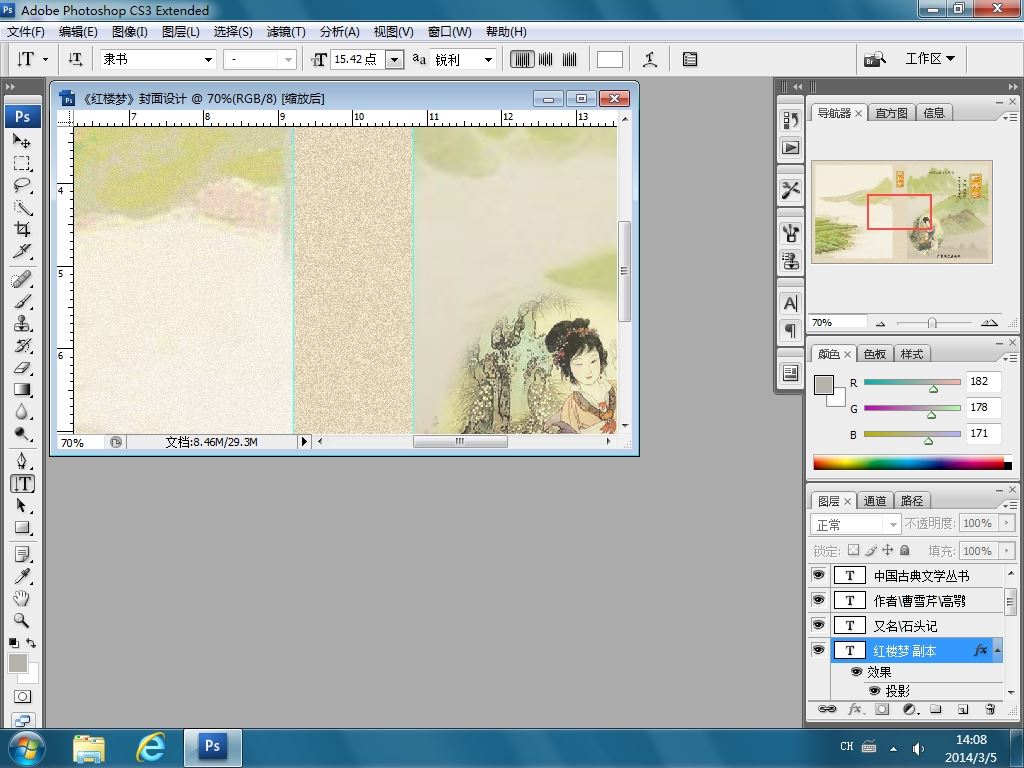Open the 填充 fill slider arrow
Image resolution: width=1024 pixels, height=768 pixels.
tap(1006, 551)
